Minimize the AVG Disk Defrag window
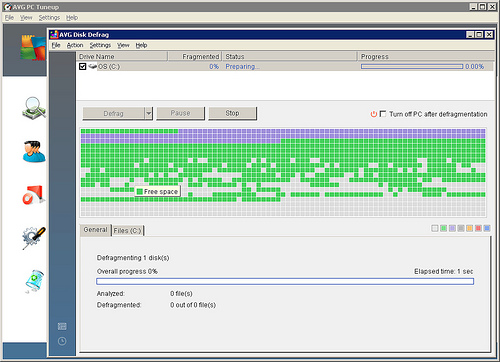500x362 pixels. click(470, 35)
